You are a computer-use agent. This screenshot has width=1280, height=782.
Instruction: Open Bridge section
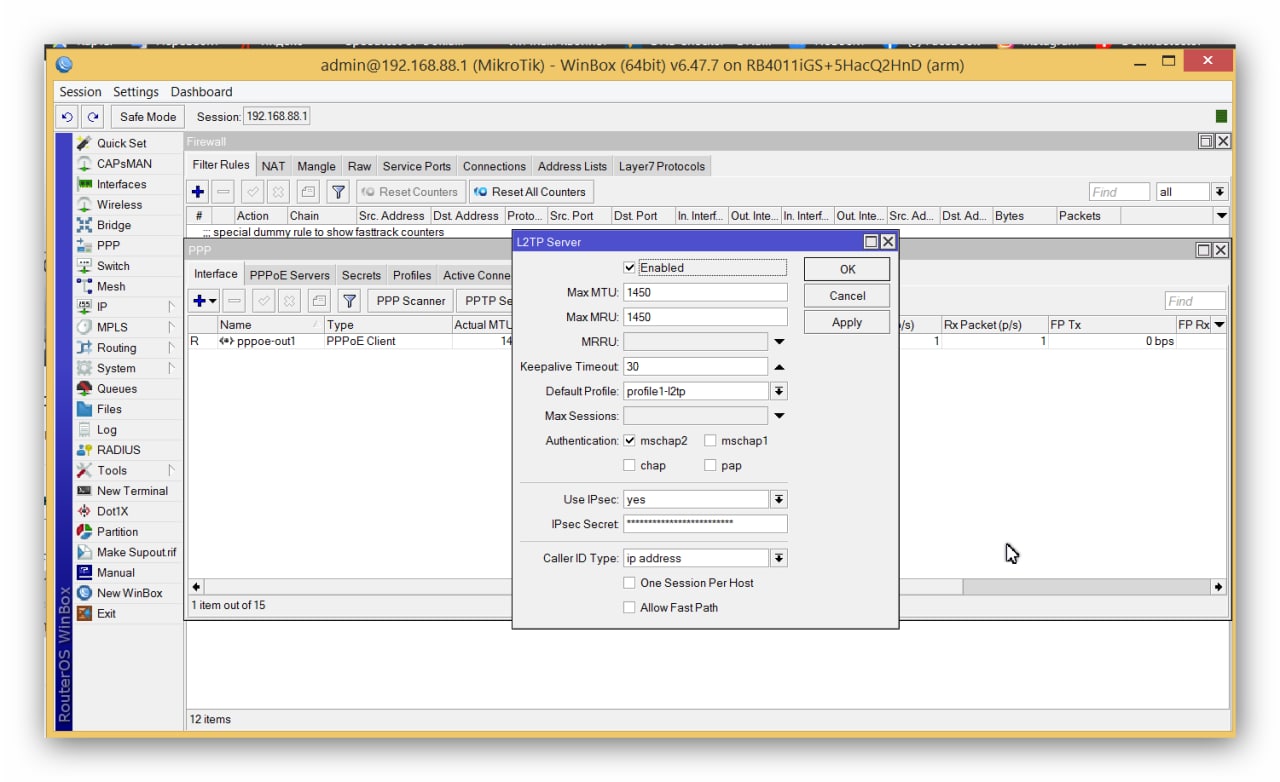[113, 225]
